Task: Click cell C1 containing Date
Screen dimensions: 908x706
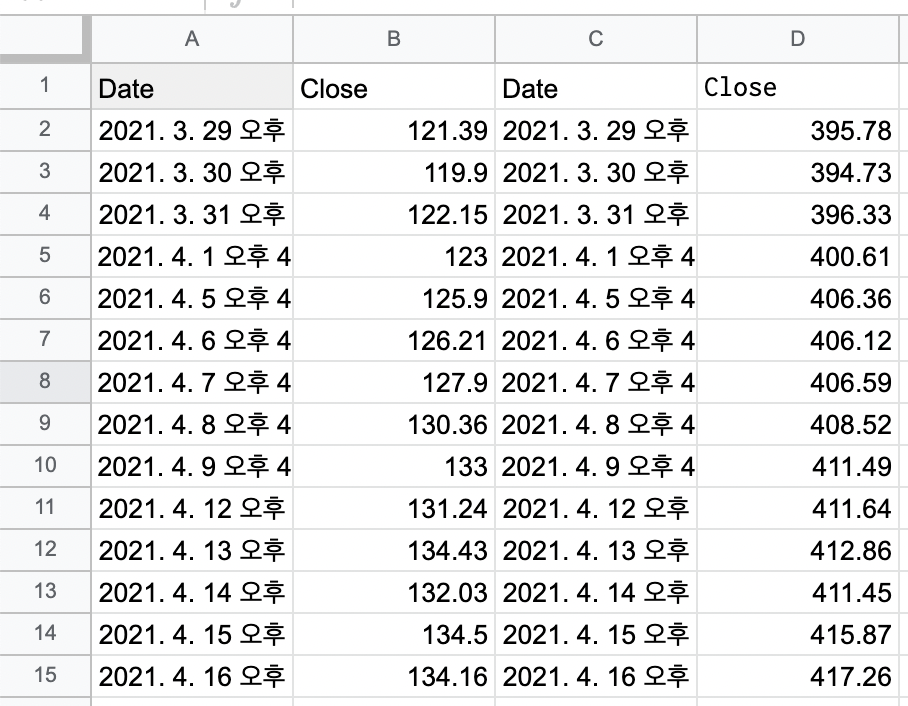Action: click(596, 86)
